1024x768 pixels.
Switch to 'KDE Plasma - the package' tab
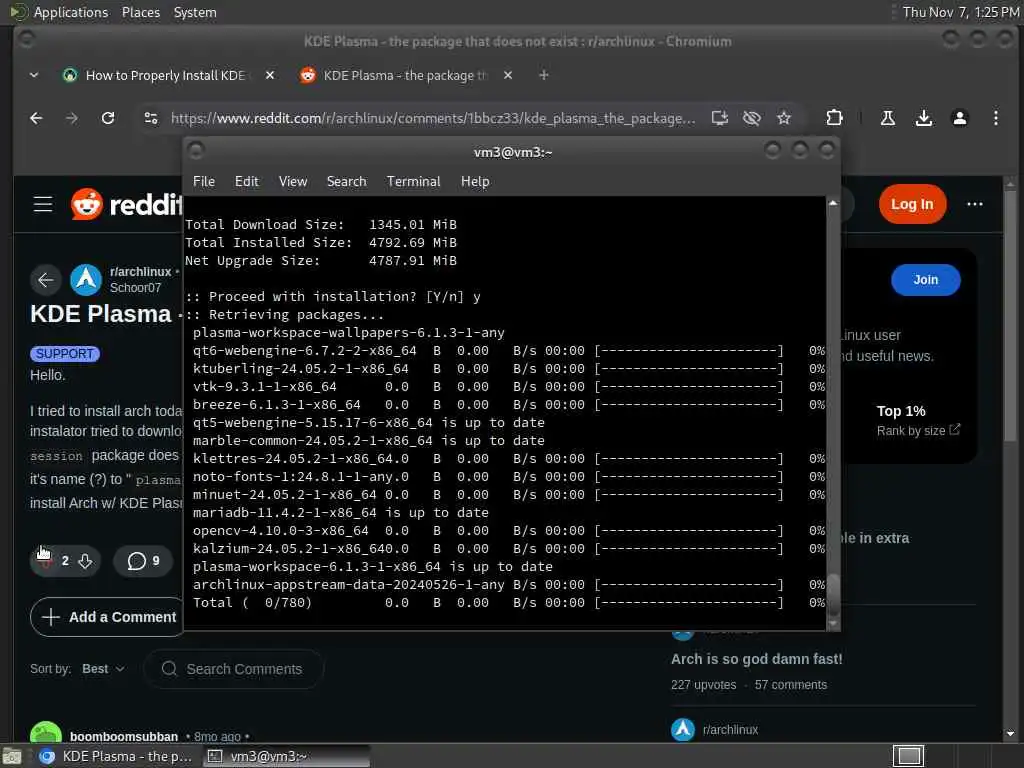click(x=405, y=76)
